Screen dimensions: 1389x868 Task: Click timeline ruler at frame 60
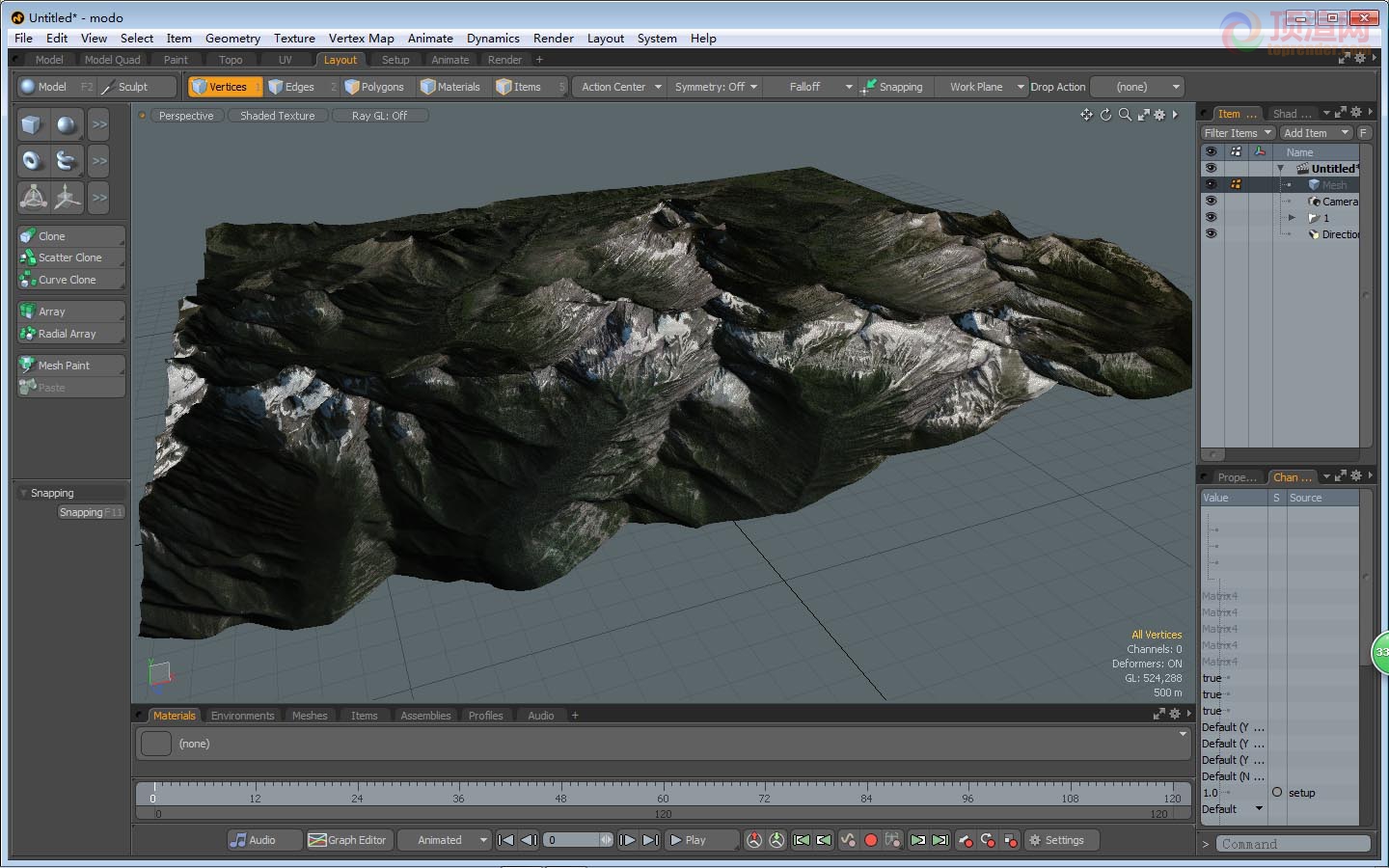(x=663, y=799)
